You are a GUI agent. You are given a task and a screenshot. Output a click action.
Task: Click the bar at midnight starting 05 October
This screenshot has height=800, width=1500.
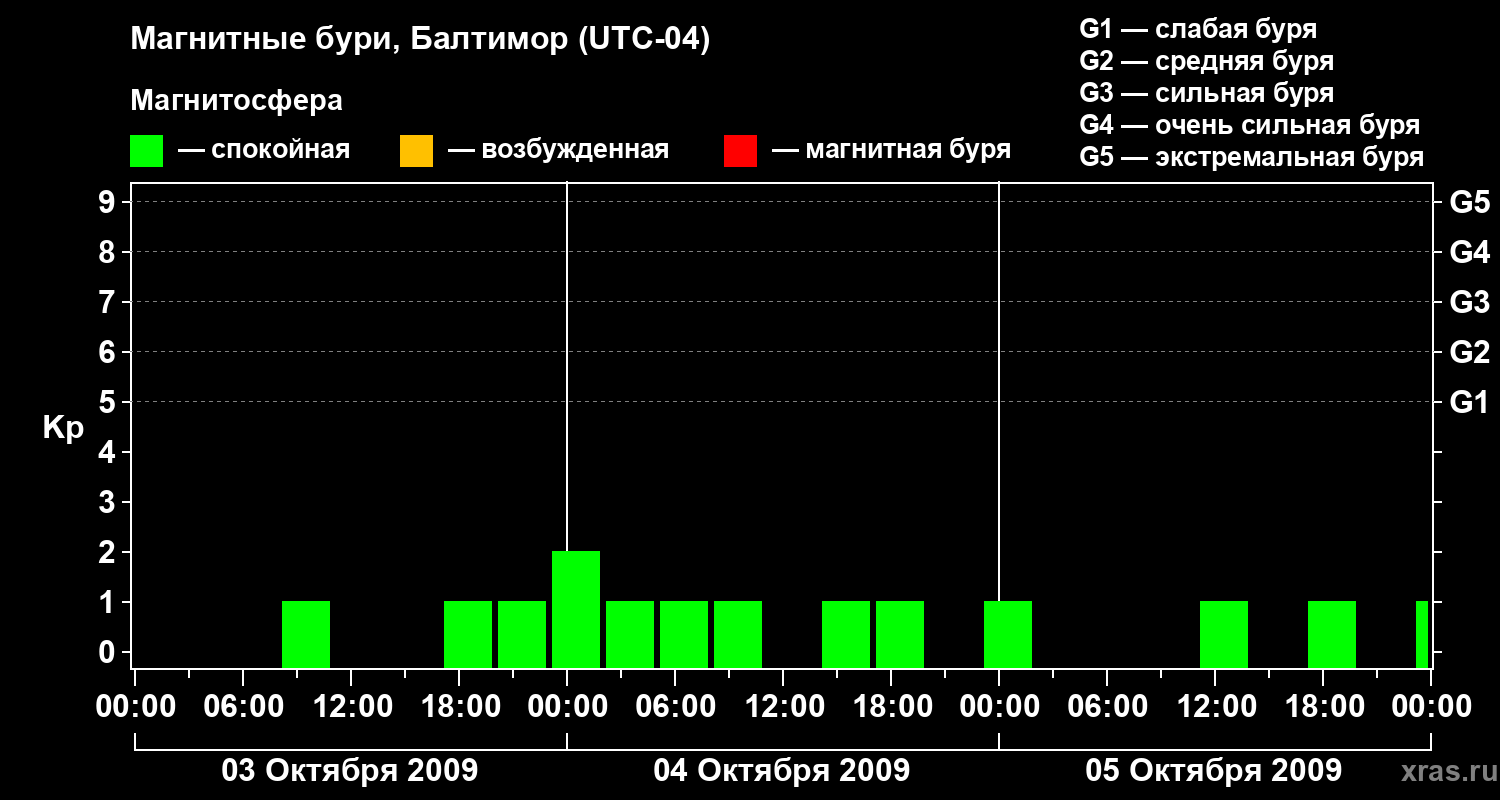[x=1008, y=634]
